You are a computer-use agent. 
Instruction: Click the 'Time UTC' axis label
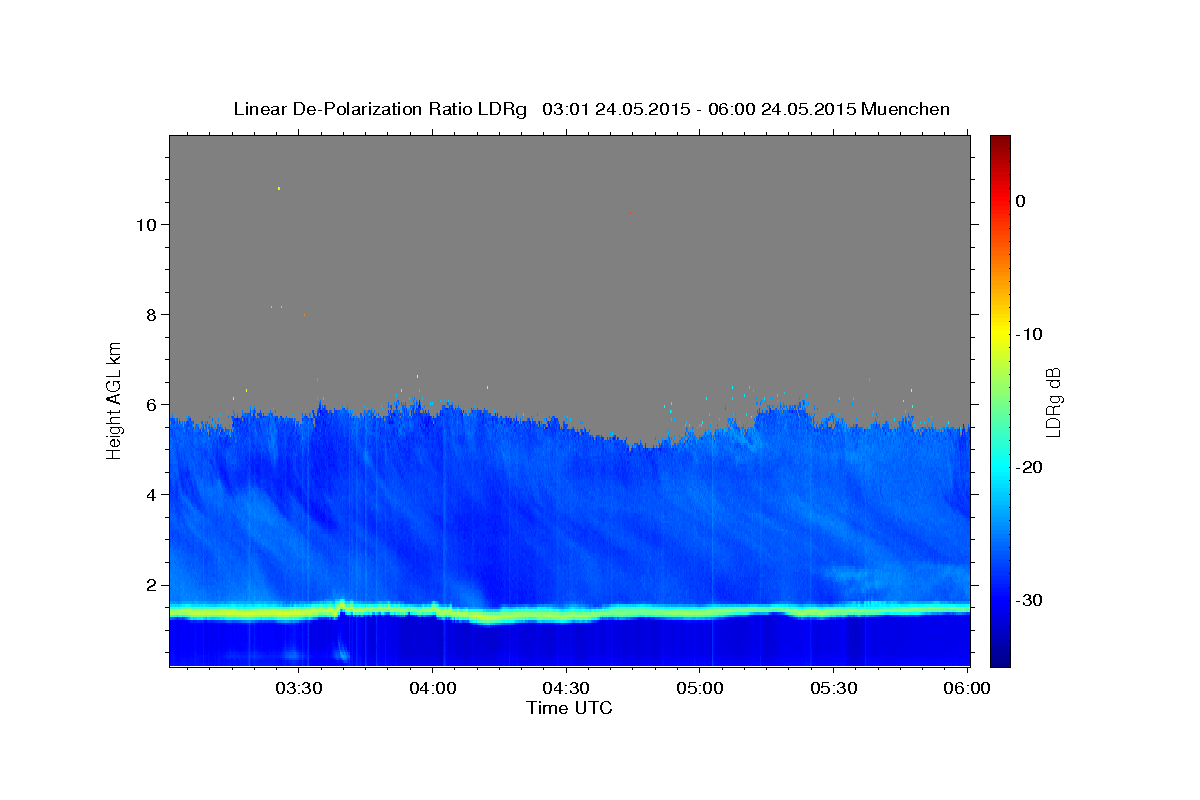(x=569, y=708)
